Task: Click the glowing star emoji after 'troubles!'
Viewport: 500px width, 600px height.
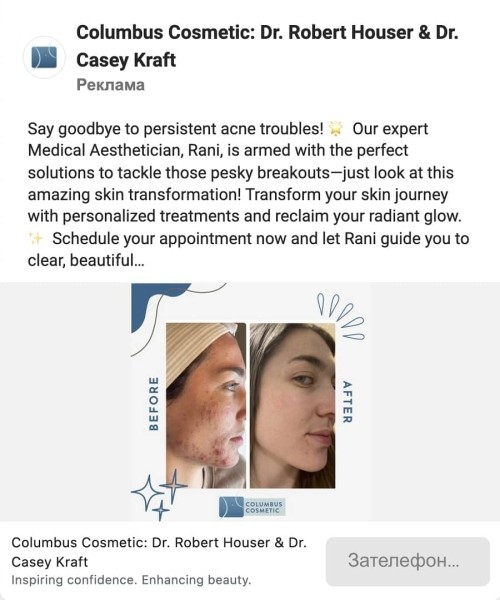Action: [336, 129]
